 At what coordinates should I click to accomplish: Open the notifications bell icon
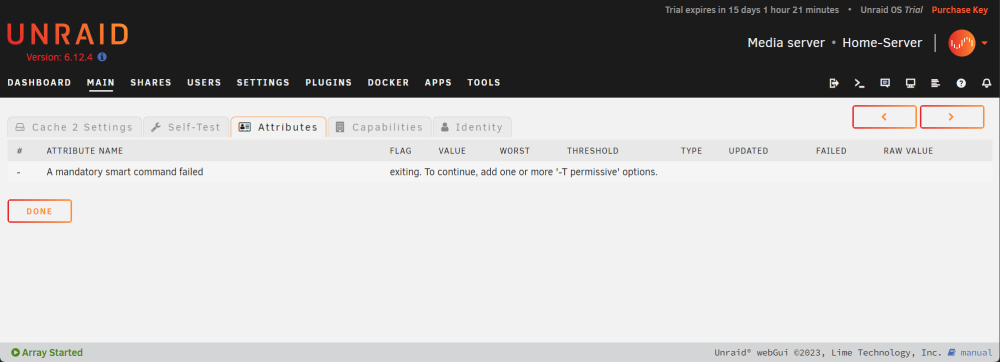987,83
